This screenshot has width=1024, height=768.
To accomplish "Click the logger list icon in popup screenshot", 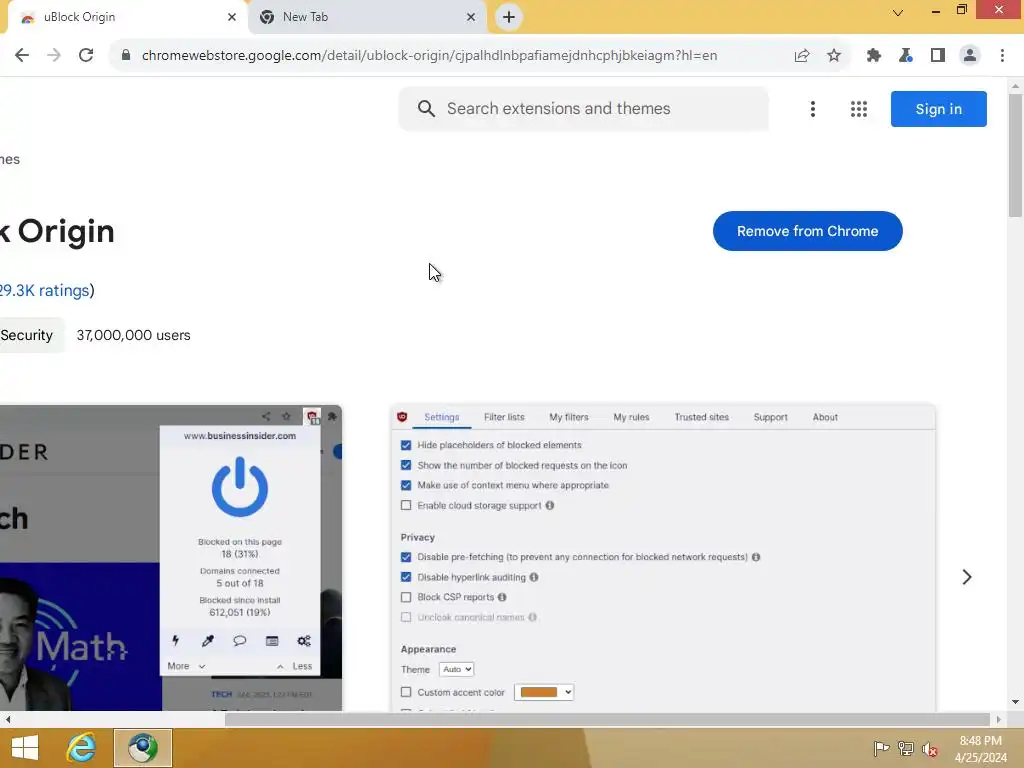I will pyautogui.click(x=272, y=641).
